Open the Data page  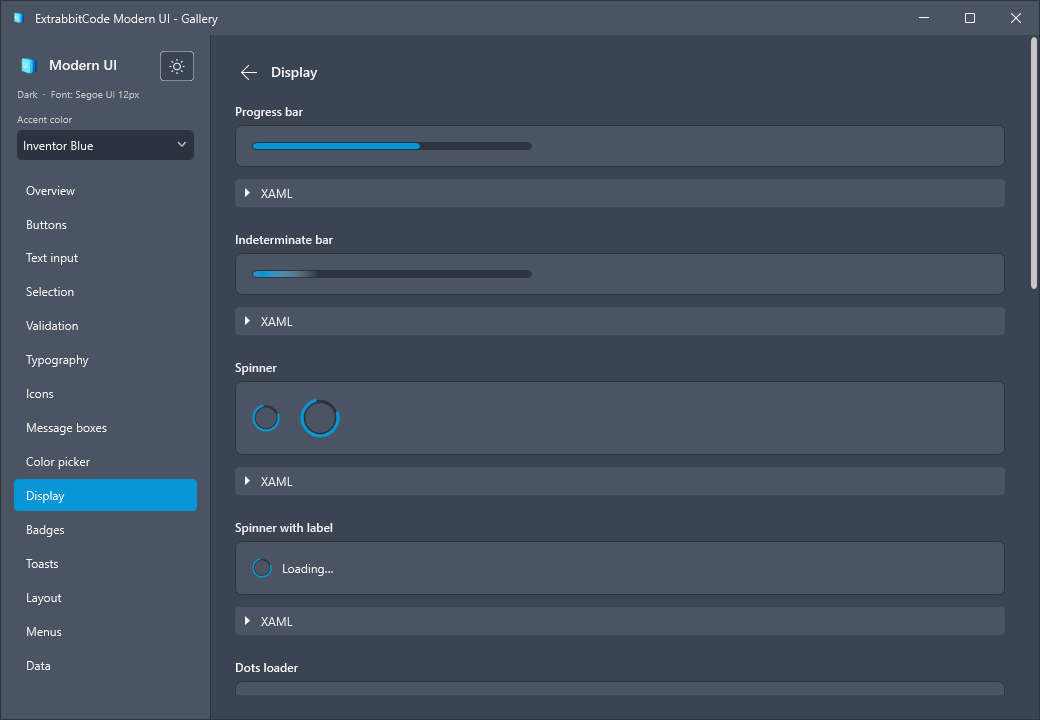105,666
